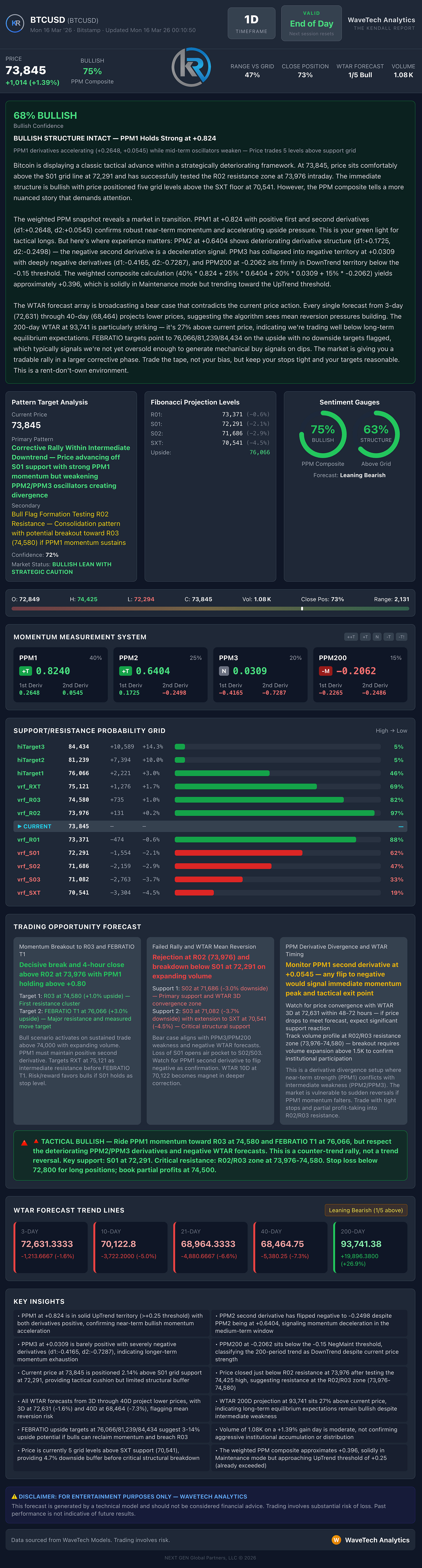Click the Leaning Bearish (1/5 above) badge
This screenshot has width=422, height=1568.
tap(365, 1210)
